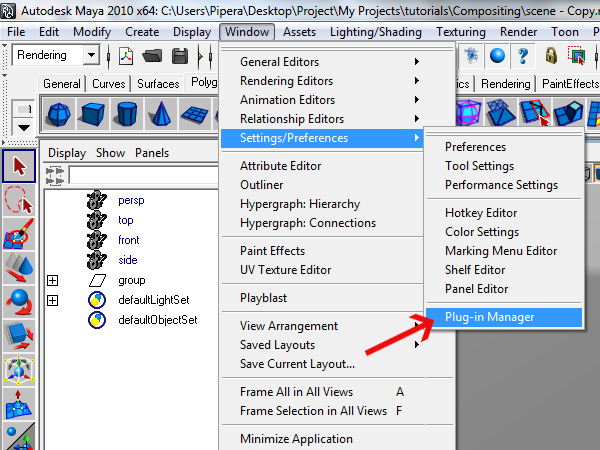Image resolution: width=600 pixels, height=450 pixels.
Task: Click the Maya application icon in title bar
Action: click(x=8, y=11)
